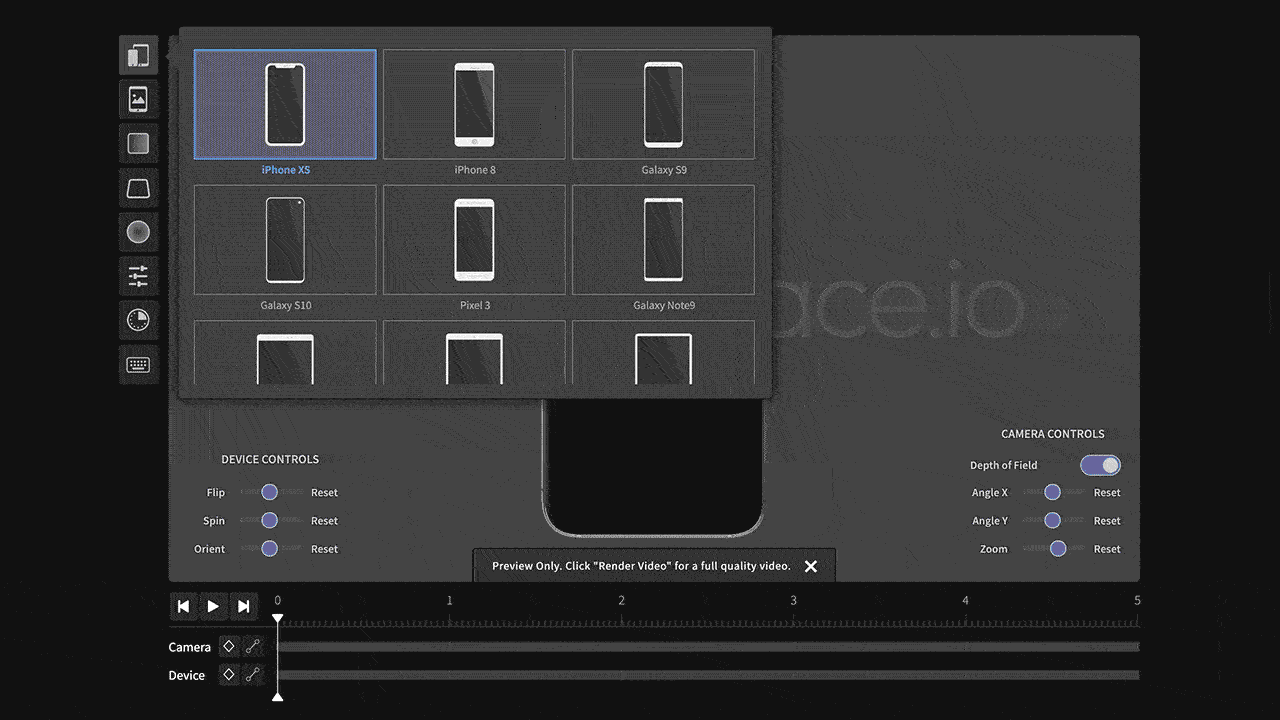The width and height of the screenshot is (1280, 720).
Task: Reset the Spin device control
Action: (x=324, y=521)
